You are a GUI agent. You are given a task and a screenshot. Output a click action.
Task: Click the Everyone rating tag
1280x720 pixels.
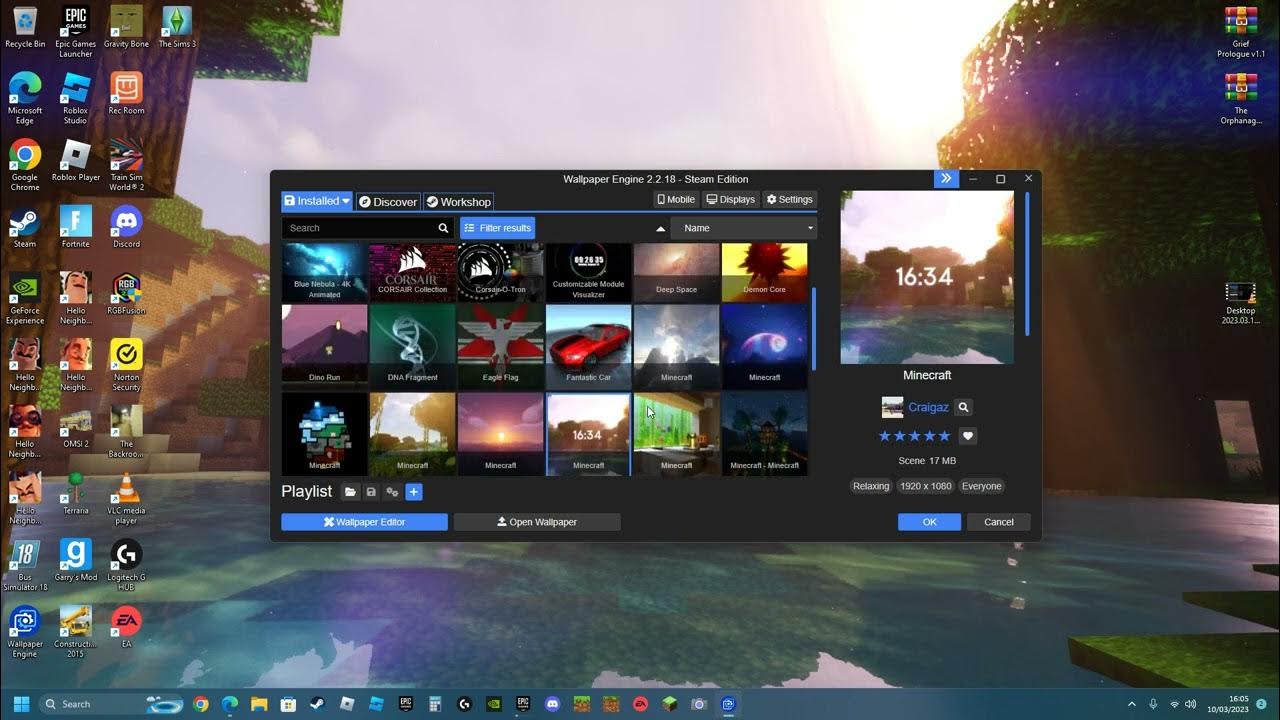[981, 486]
